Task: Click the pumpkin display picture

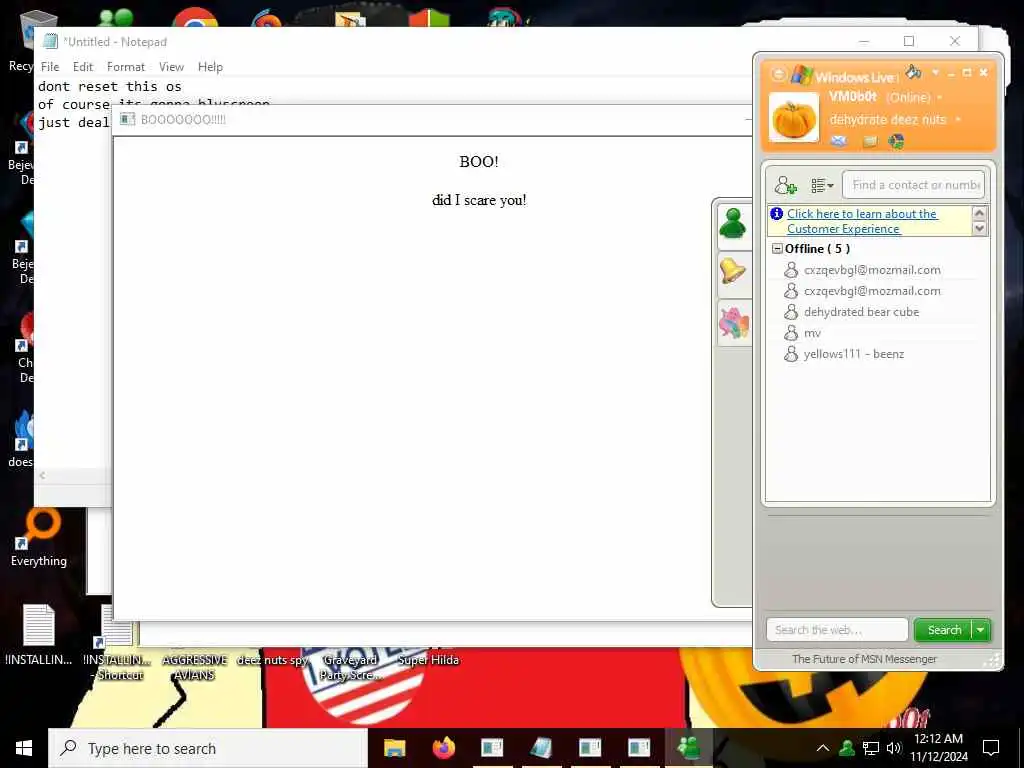Action: click(x=793, y=118)
